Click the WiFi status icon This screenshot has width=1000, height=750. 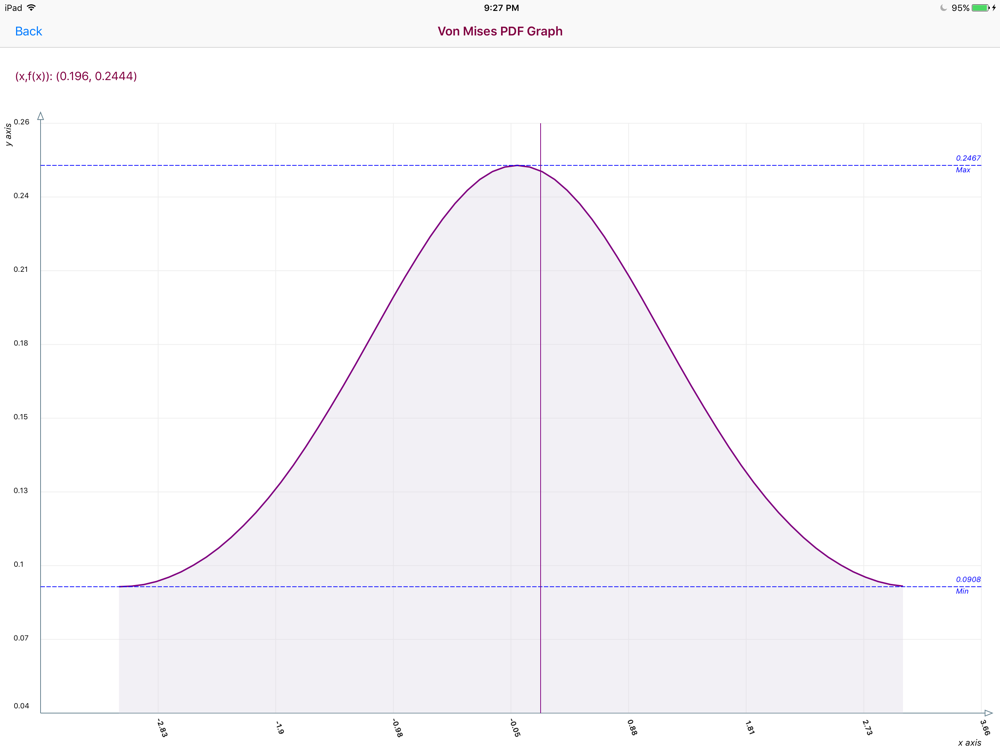coord(31,8)
